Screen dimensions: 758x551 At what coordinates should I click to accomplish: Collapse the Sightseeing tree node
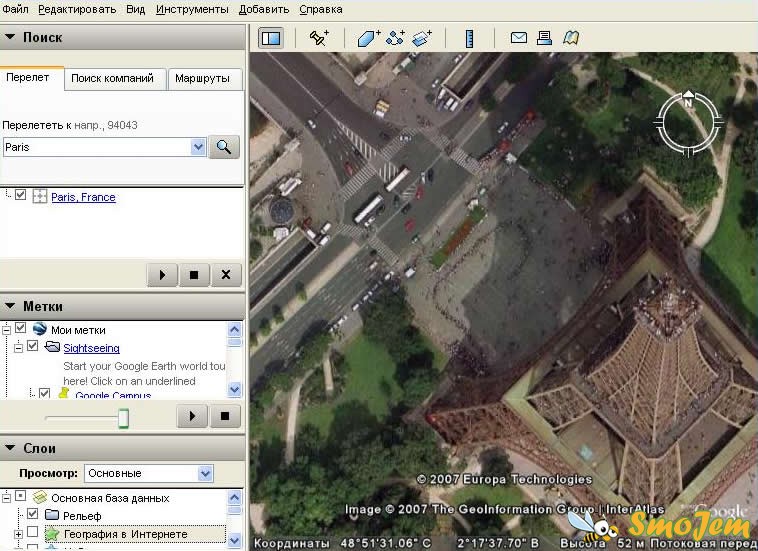pos(18,348)
